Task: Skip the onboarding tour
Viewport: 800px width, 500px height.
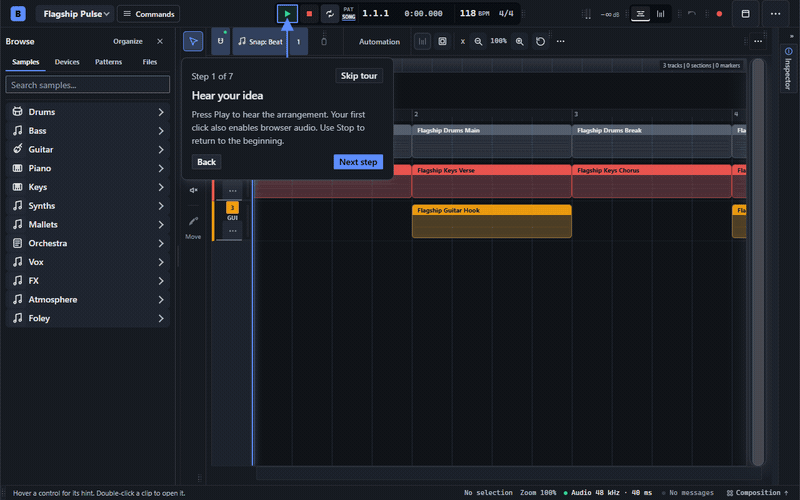Action: [359, 76]
